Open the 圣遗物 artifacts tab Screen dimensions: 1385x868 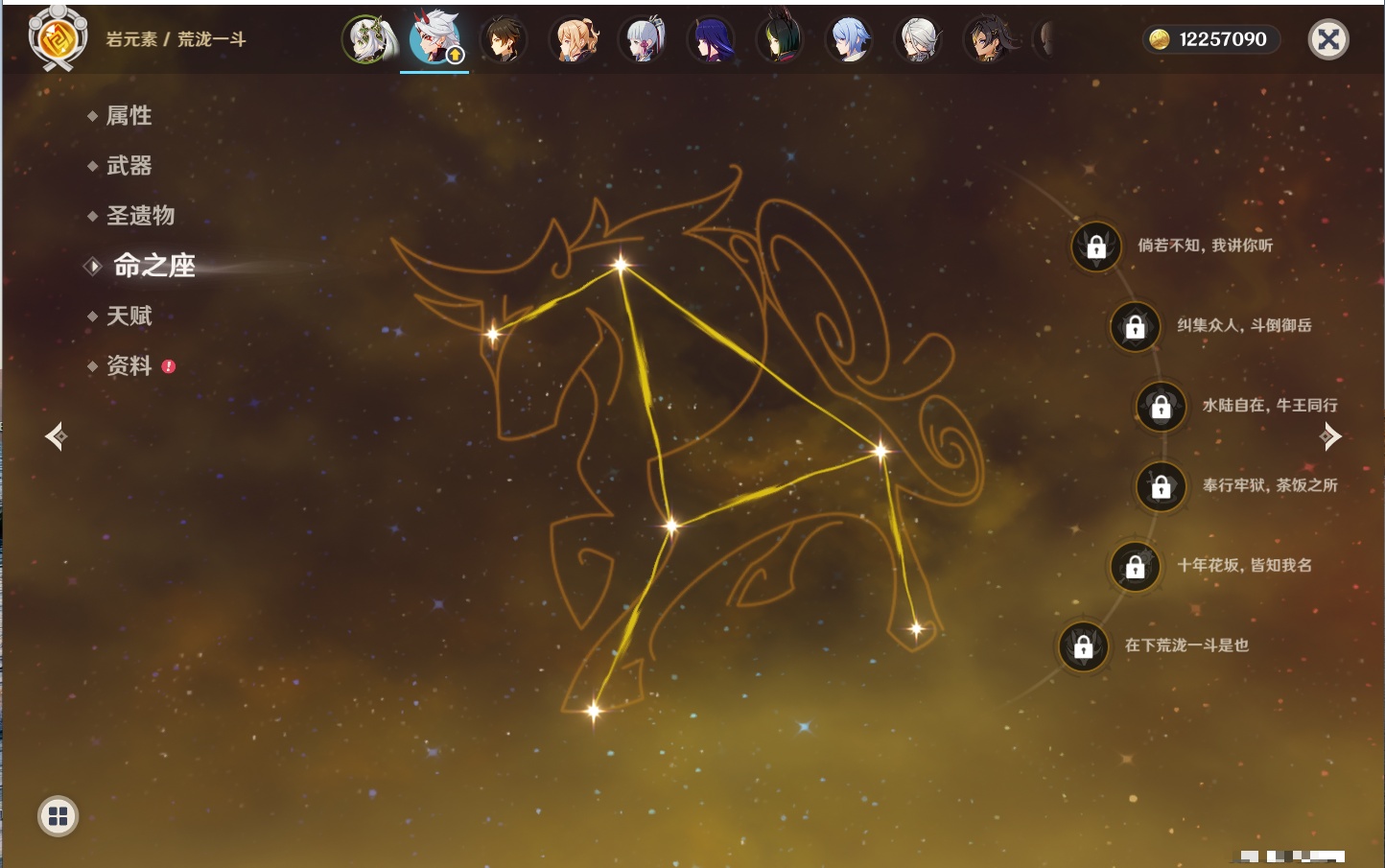(140, 216)
